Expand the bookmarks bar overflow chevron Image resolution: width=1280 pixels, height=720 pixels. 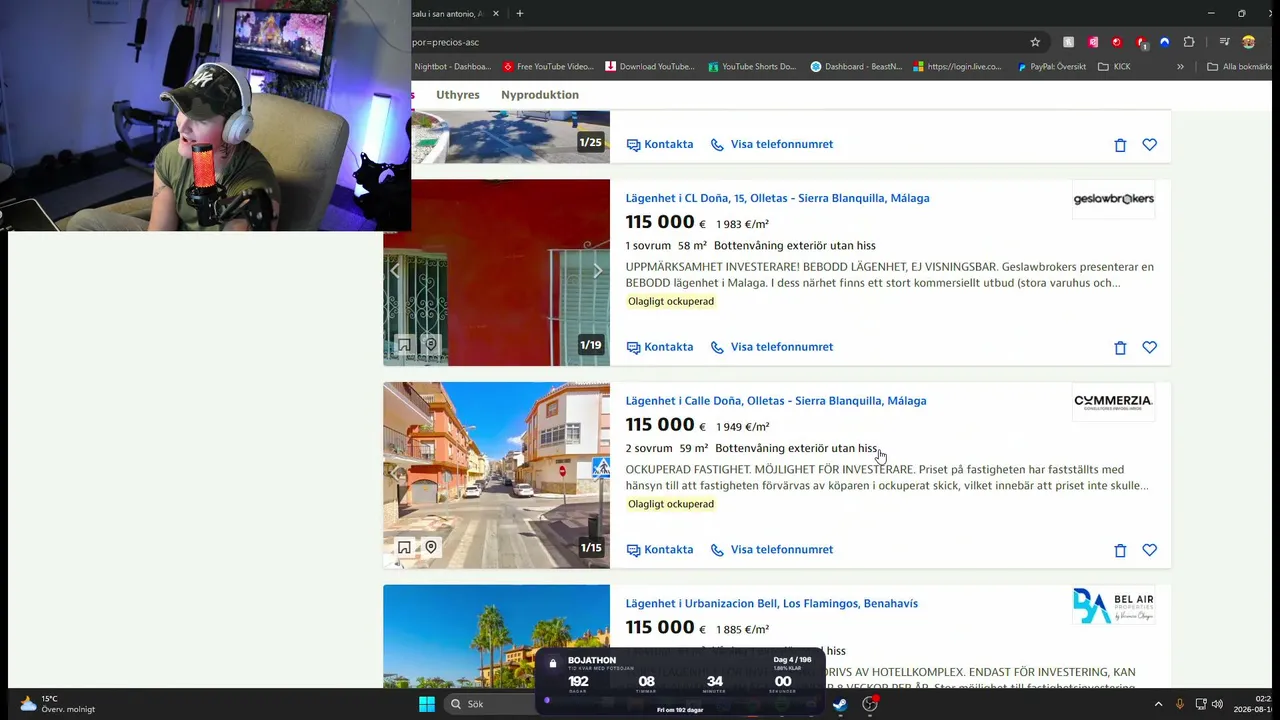1180,67
